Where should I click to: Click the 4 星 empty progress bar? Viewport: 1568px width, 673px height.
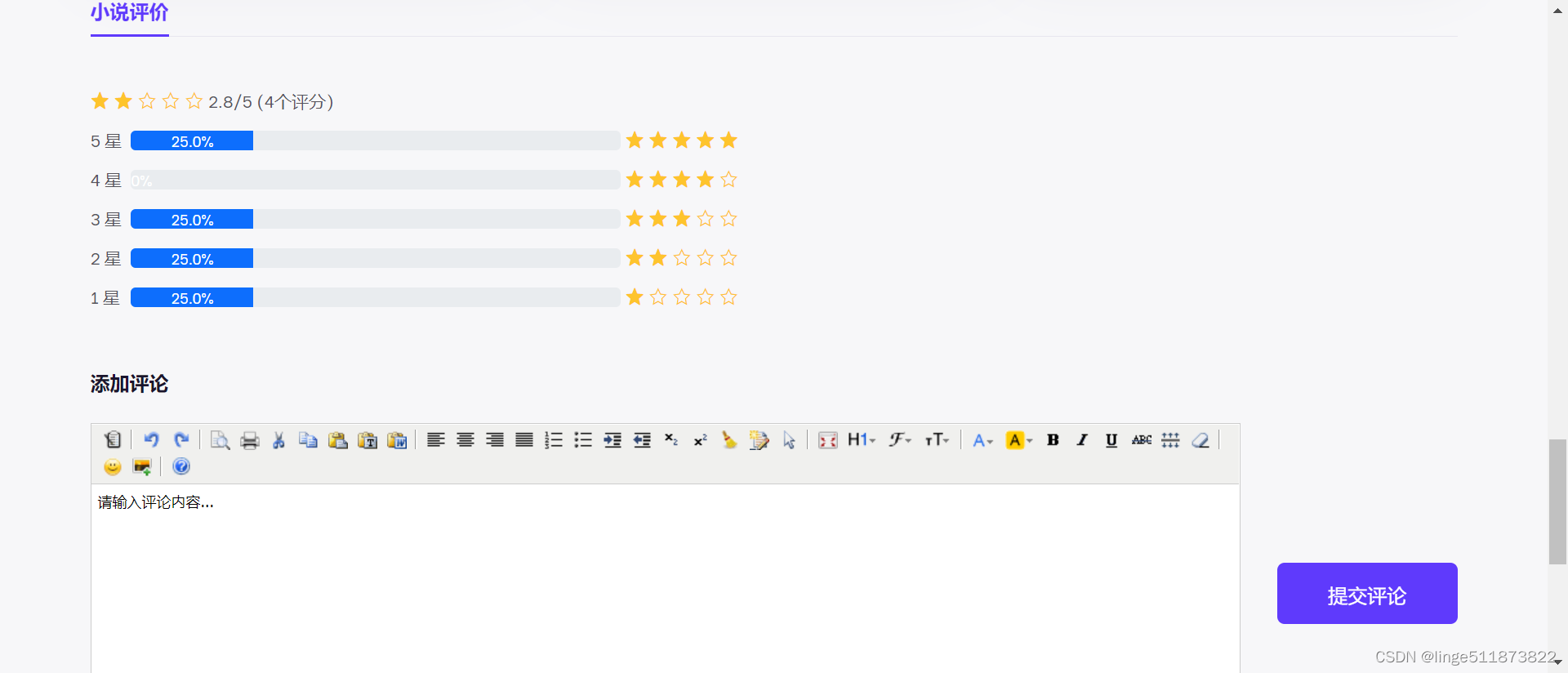tap(375, 180)
